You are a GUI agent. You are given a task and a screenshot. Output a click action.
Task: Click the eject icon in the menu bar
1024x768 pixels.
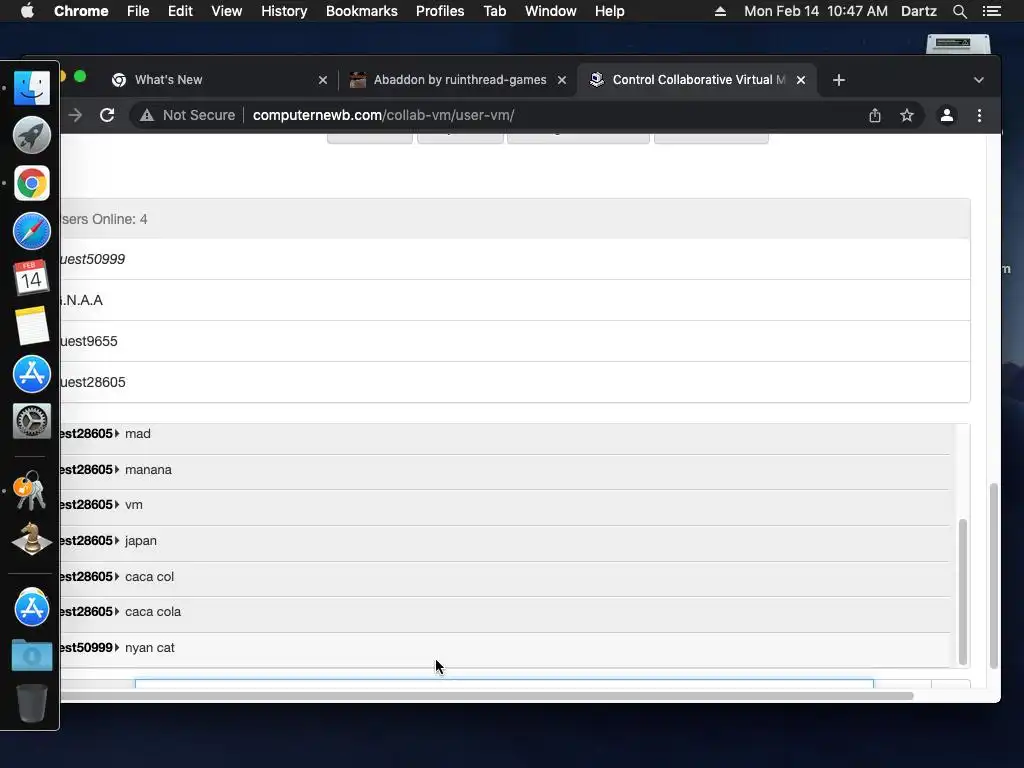(x=720, y=11)
